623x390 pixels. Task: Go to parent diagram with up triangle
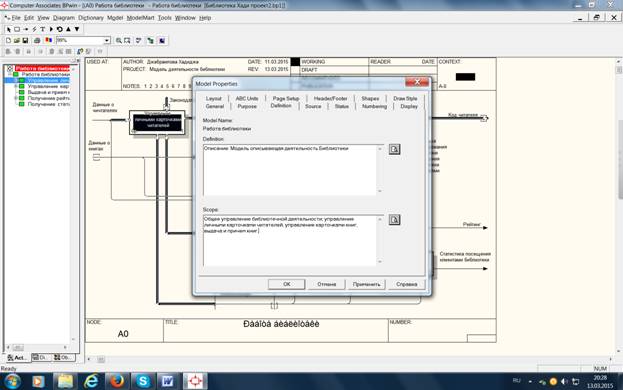(x=68, y=29)
